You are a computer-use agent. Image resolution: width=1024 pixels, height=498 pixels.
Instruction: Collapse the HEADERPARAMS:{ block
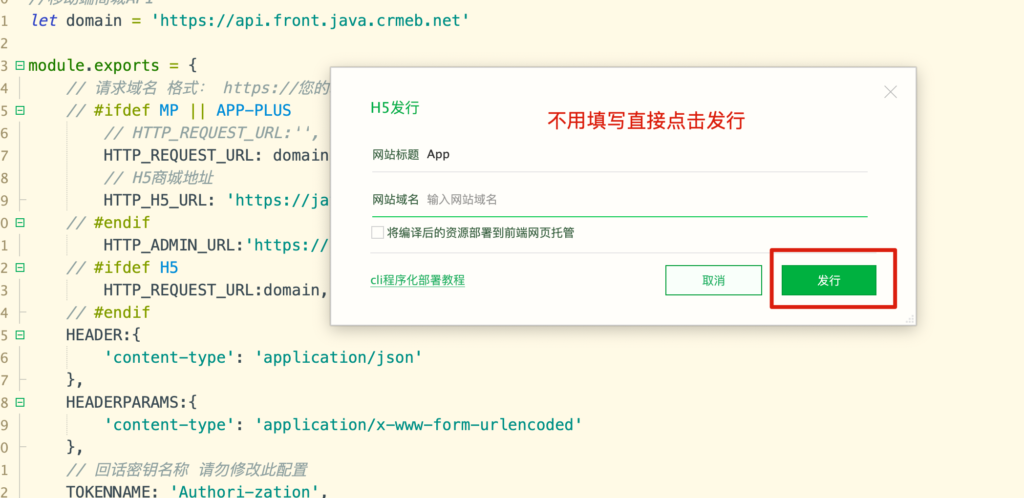pyautogui.click(x=20, y=402)
